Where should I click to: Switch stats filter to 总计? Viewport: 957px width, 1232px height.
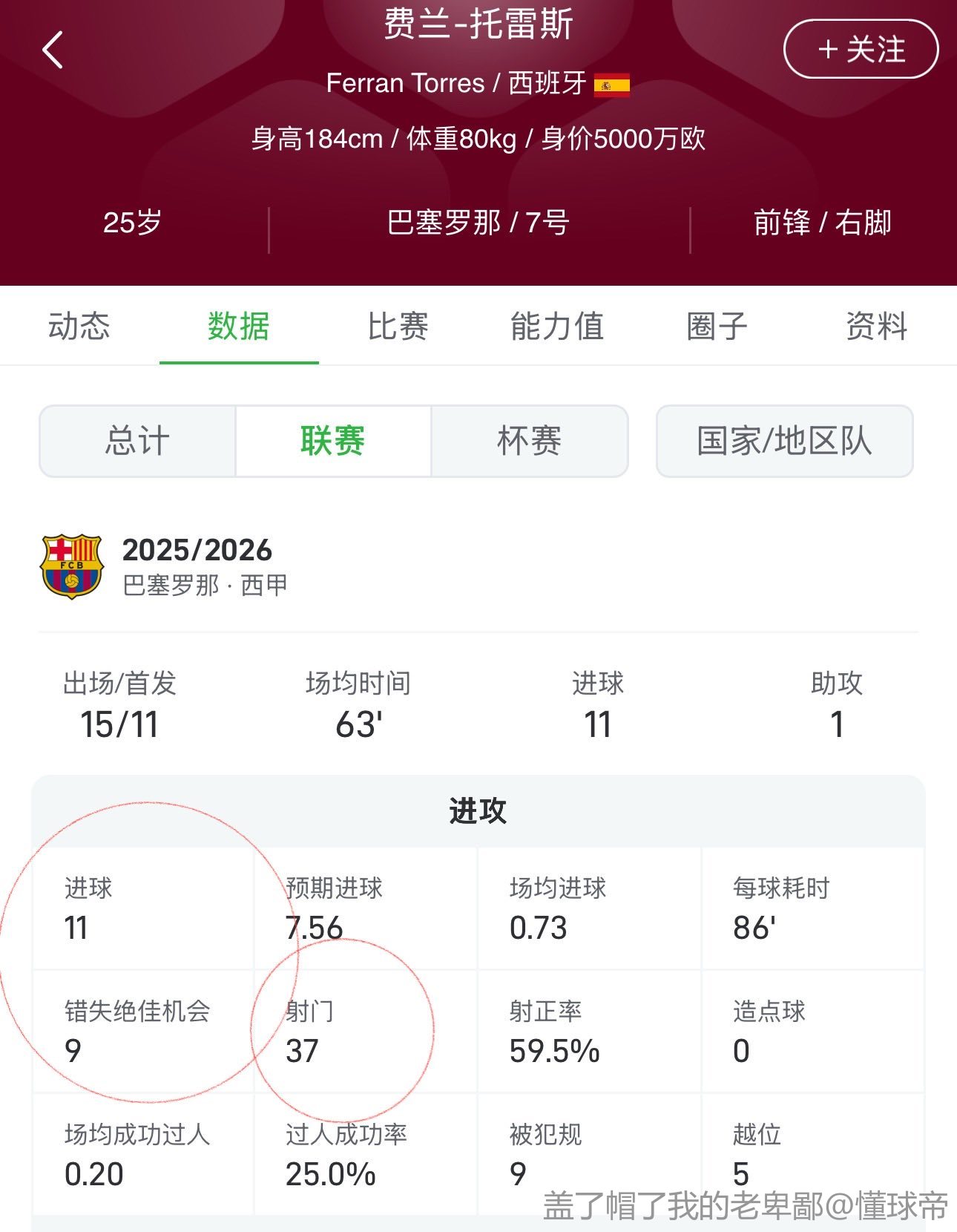[x=137, y=441]
